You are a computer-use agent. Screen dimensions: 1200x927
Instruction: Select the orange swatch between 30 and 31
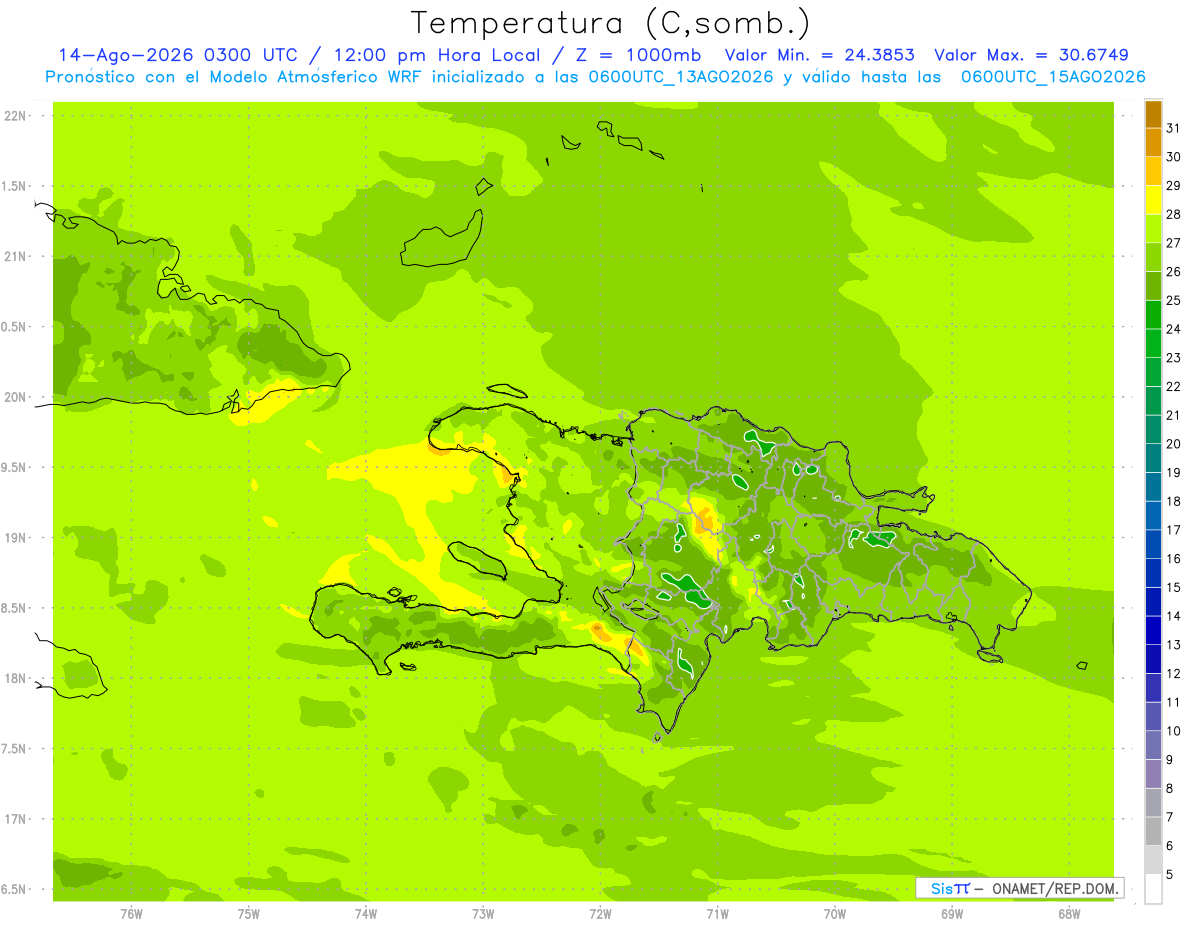(1153, 143)
